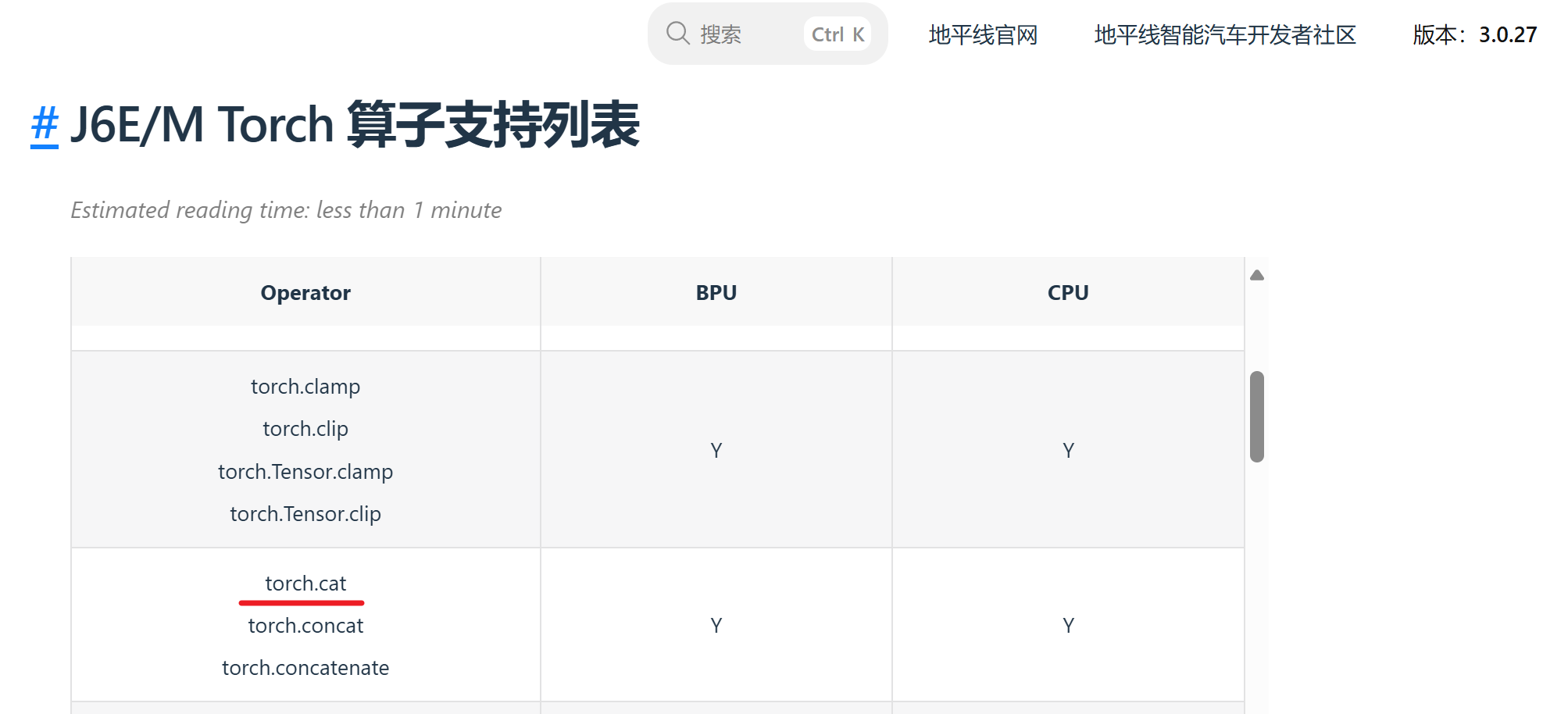The height and width of the screenshot is (714, 1568).
Task: Open the 版本 3.0.27 version selector
Action: 1474,35
